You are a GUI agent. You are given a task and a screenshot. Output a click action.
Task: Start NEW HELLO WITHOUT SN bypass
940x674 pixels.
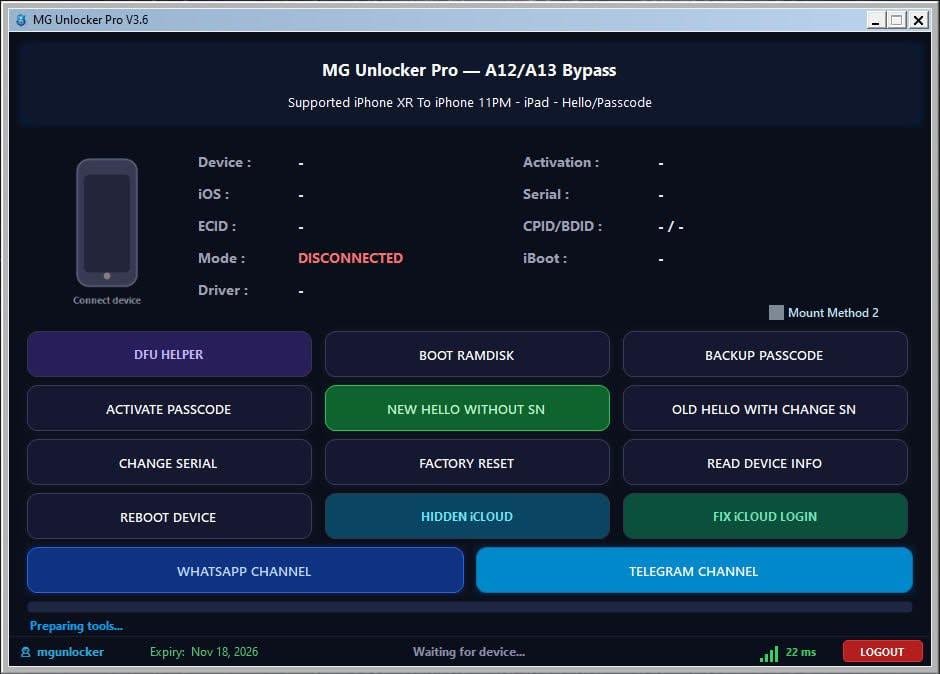467,408
